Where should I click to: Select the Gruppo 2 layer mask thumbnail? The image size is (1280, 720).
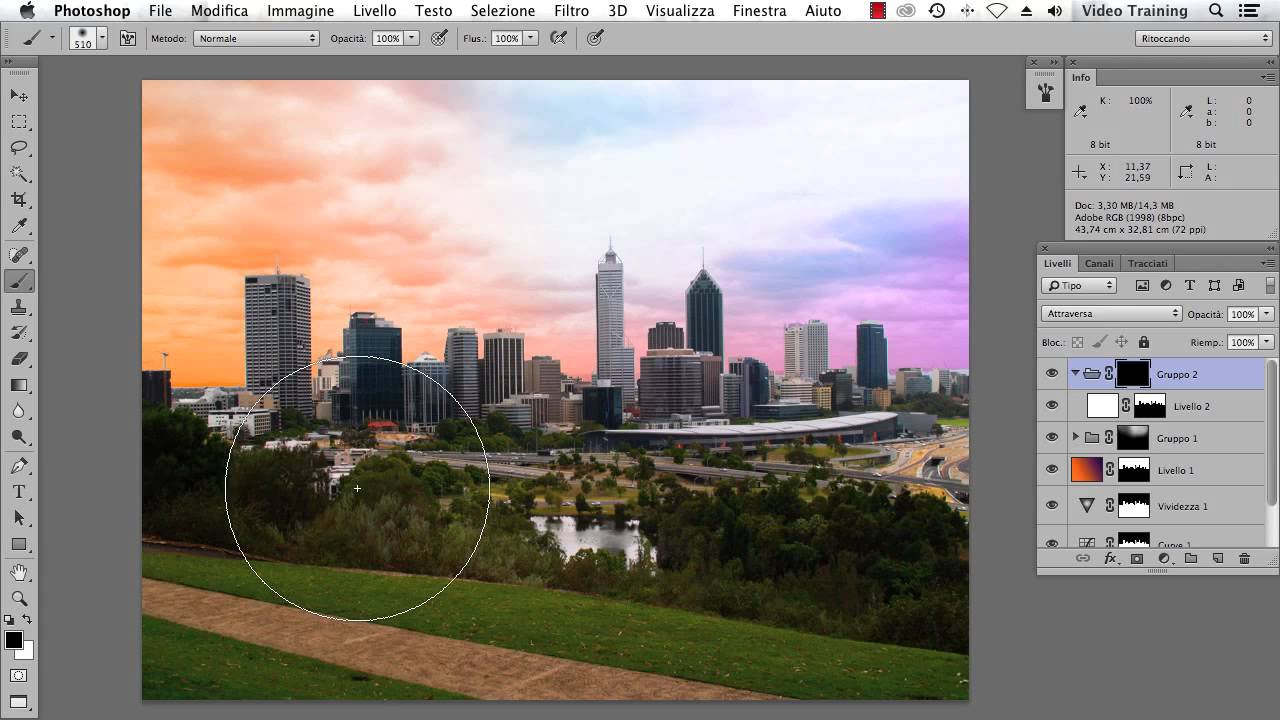(1132, 374)
